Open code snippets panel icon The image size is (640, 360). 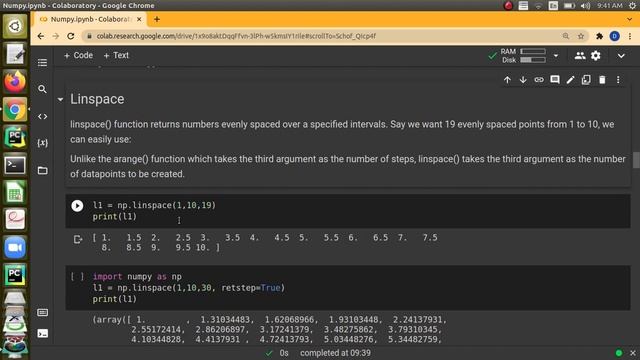click(x=42, y=116)
